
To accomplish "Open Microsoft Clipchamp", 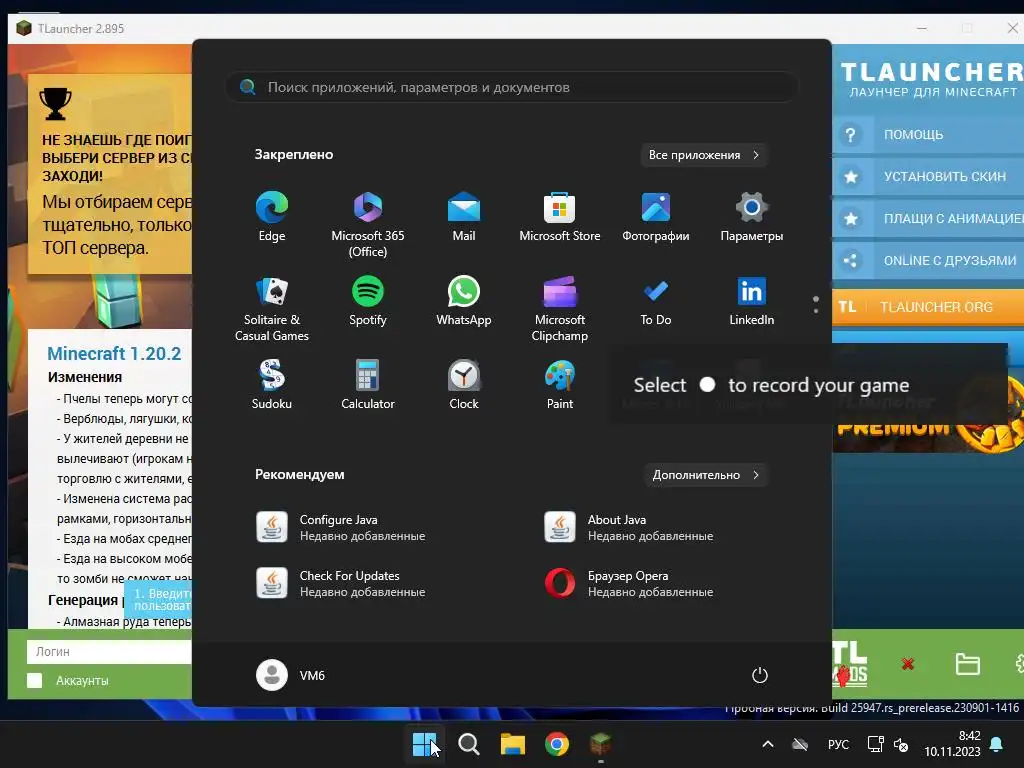I will click(560, 308).
